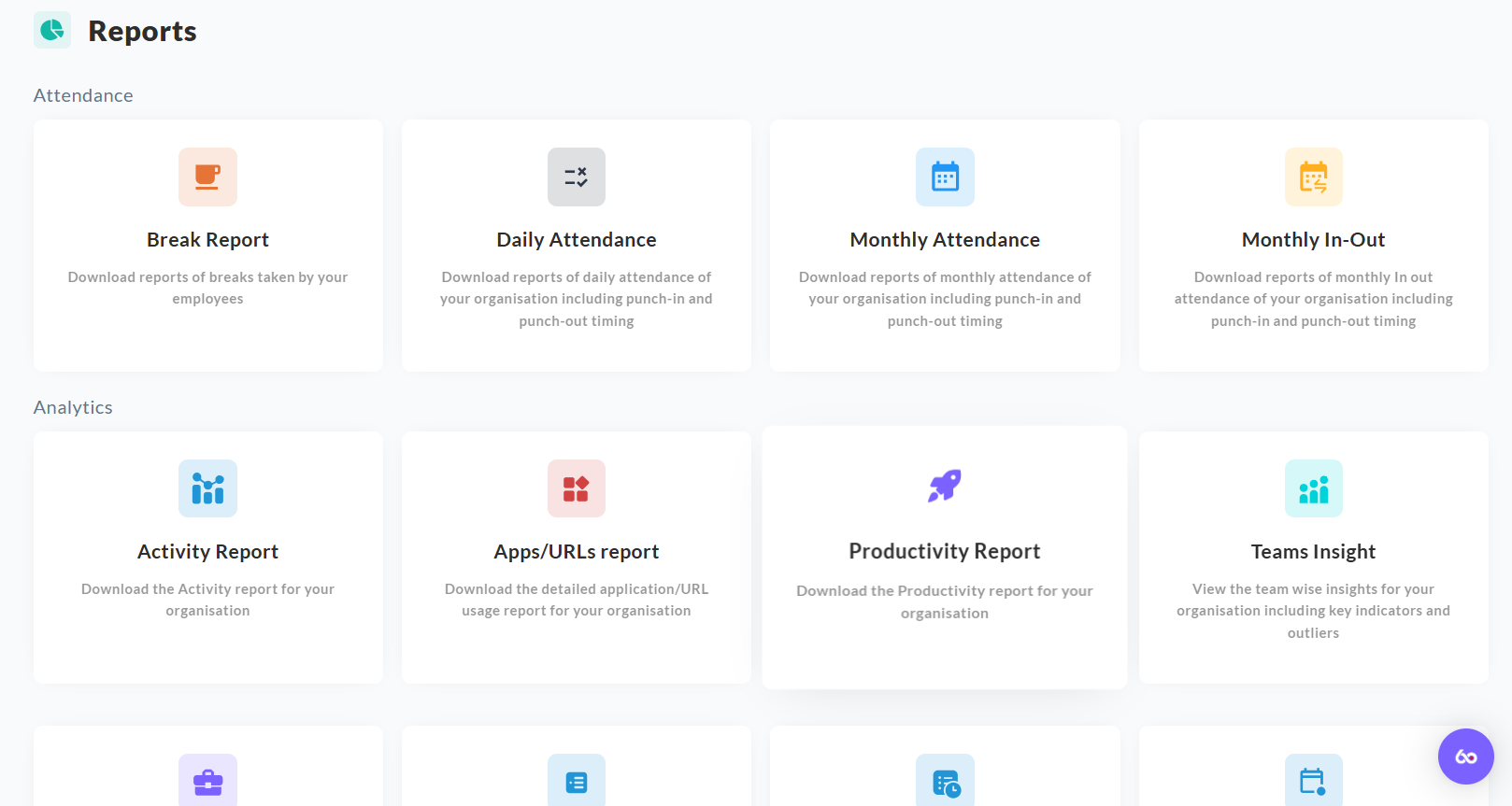The height and width of the screenshot is (806, 1512).
Task: Click the blue document list icon card
Action: (x=577, y=780)
